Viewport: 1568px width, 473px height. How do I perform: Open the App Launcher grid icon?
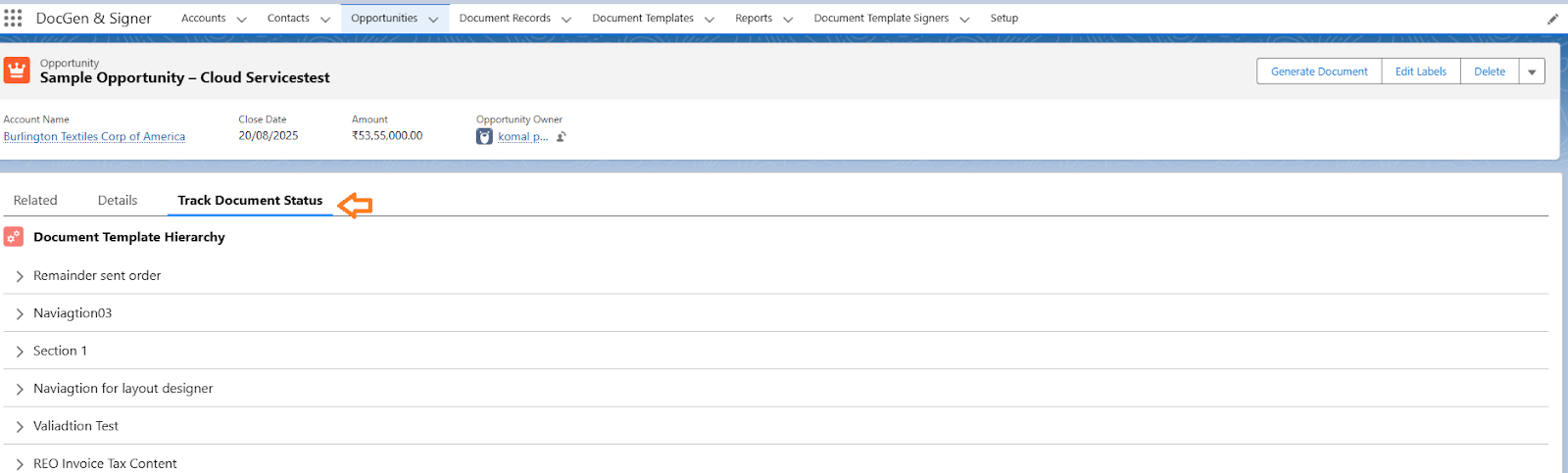tap(13, 18)
